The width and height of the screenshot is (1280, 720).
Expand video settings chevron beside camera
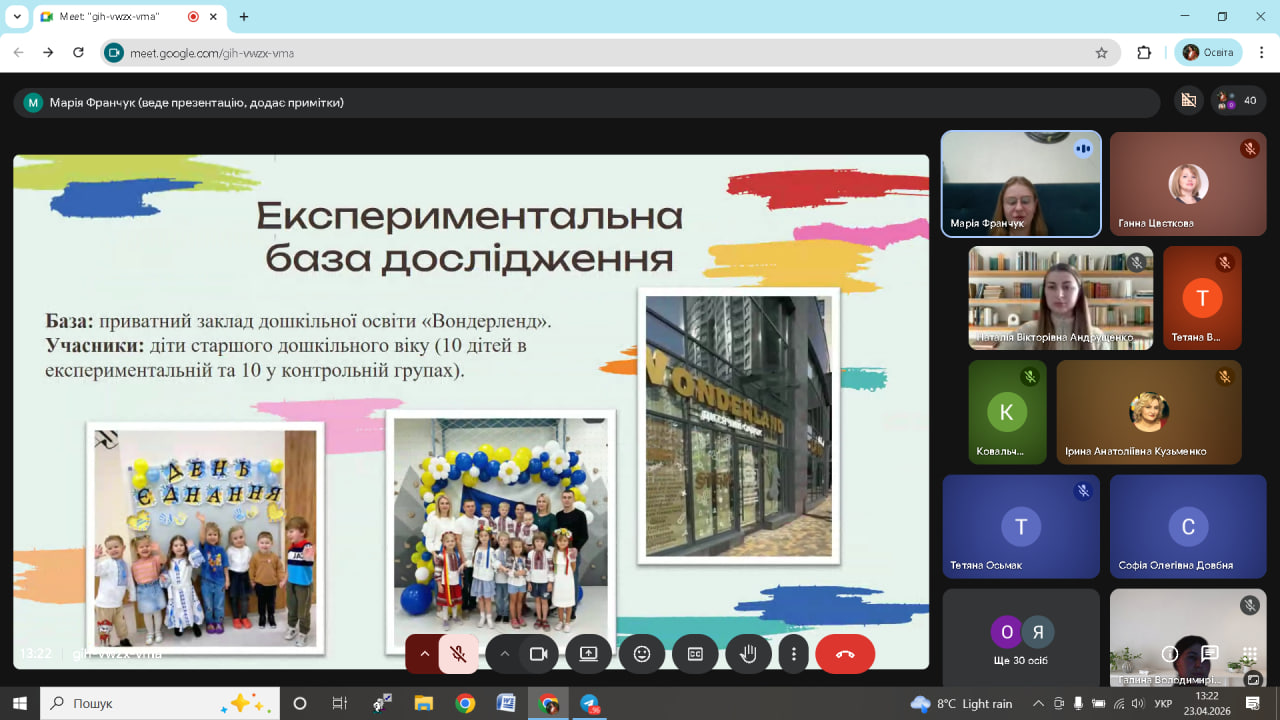pyautogui.click(x=505, y=654)
